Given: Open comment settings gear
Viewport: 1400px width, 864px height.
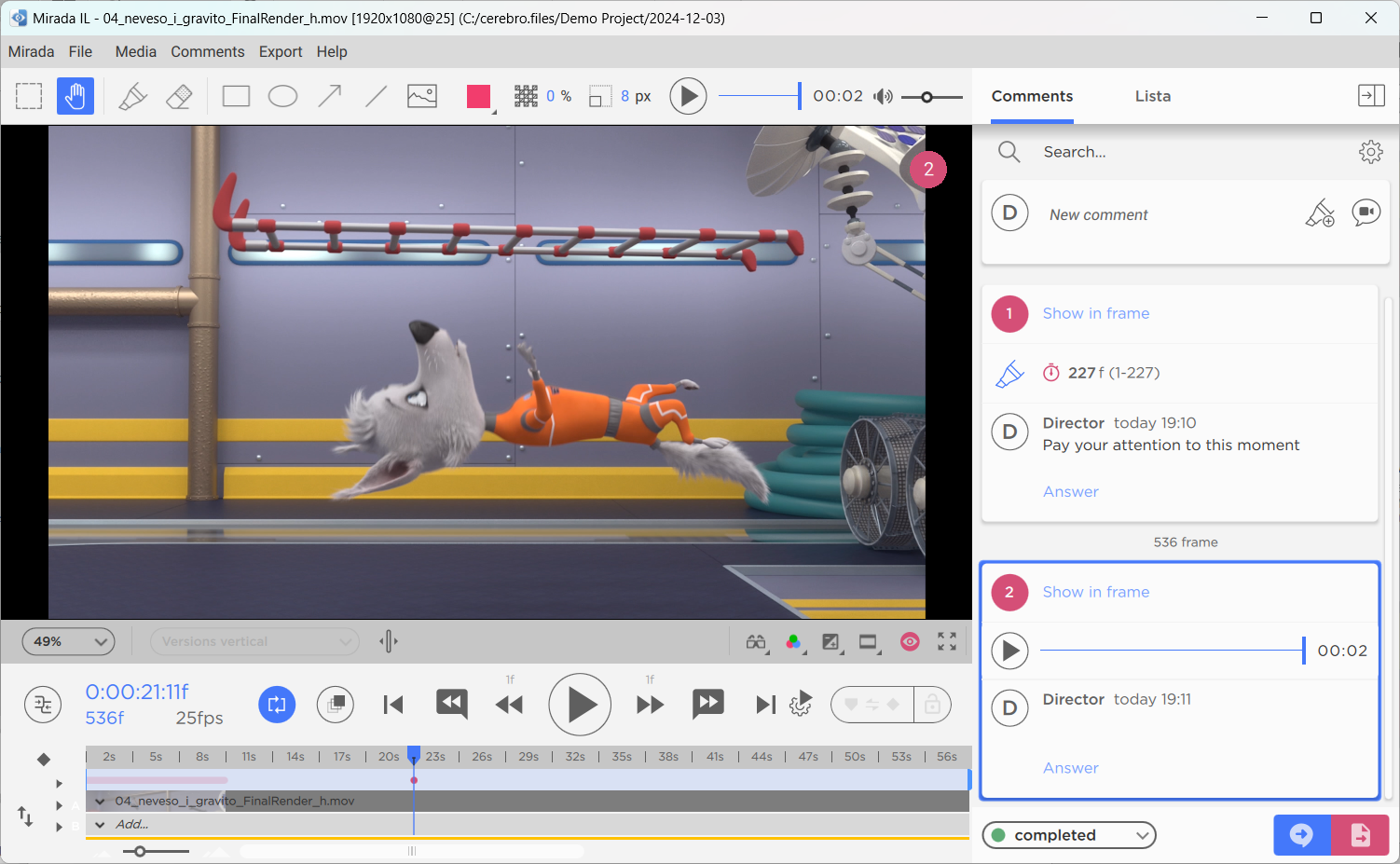Looking at the screenshot, I should point(1370,152).
